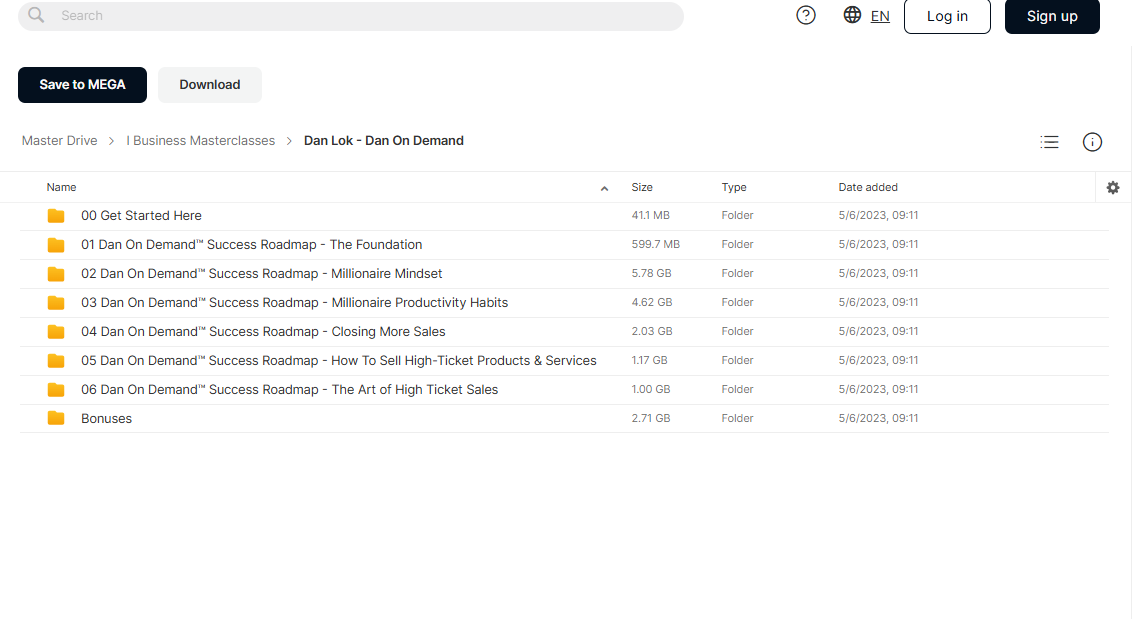
Task: Select 01 Success Roadmap - The Foundation name
Action: pyautogui.click(x=251, y=244)
